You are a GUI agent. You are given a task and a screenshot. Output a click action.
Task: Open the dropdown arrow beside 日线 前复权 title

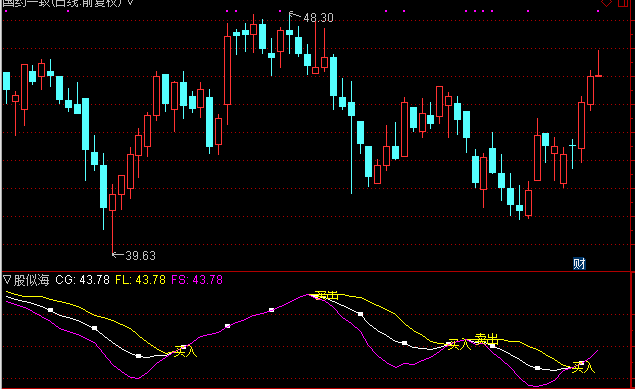click(x=130, y=2)
